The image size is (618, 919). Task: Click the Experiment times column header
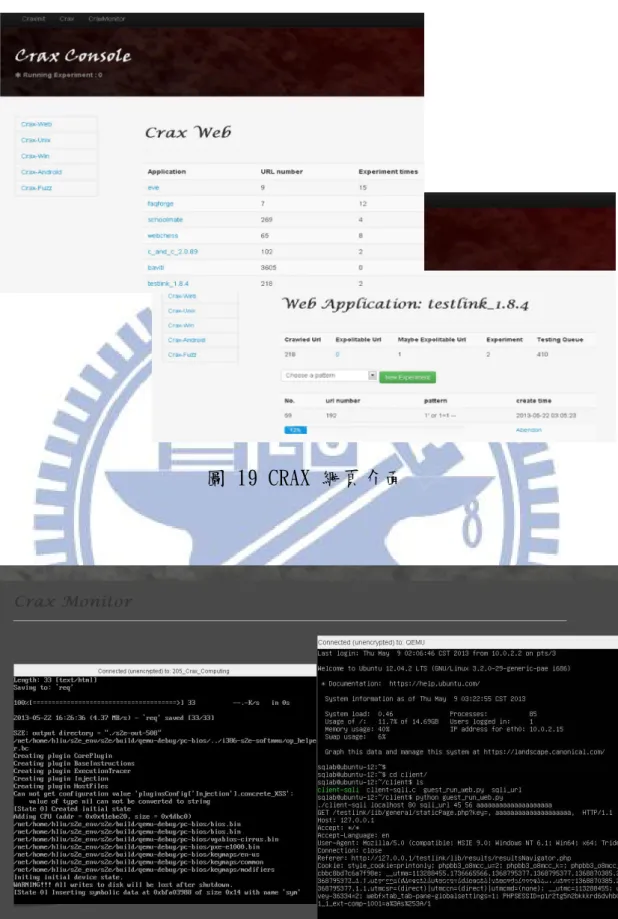[388, 172]
